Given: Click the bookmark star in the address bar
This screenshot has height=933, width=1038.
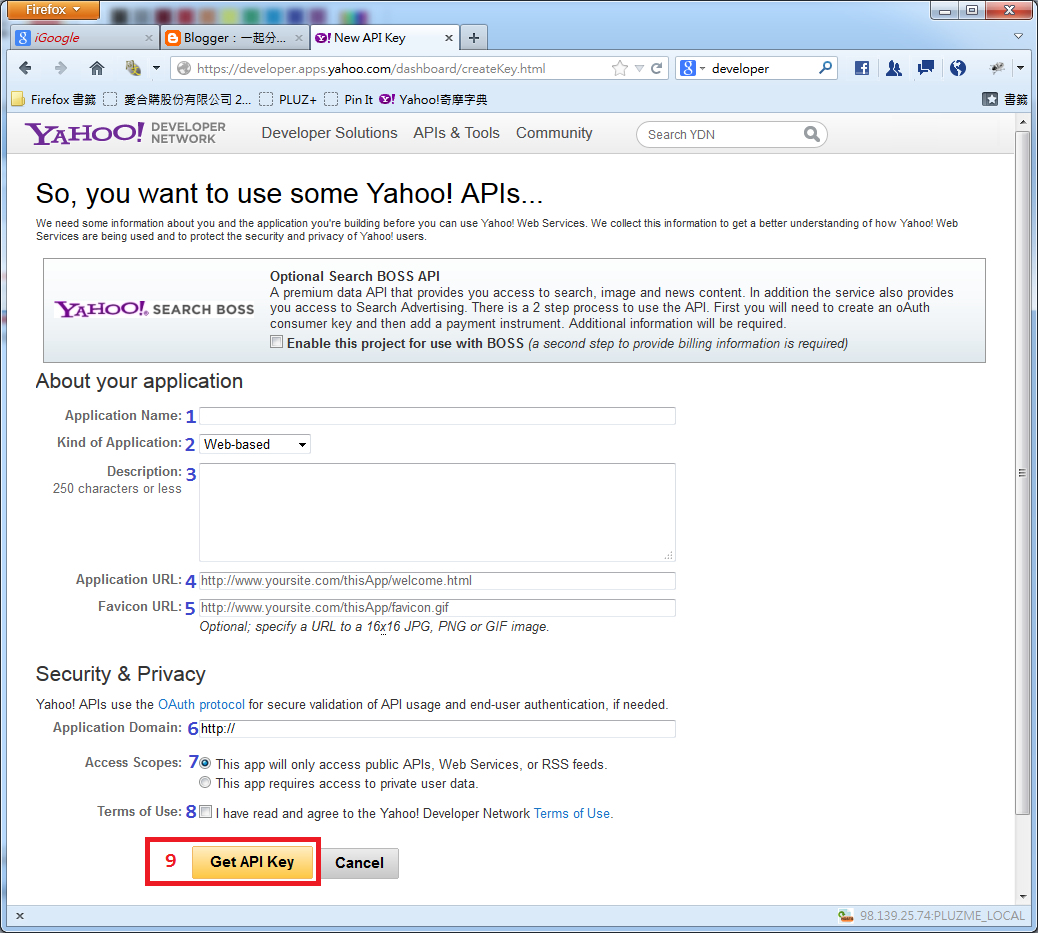Looking at the screenshot, I should 620,68.
